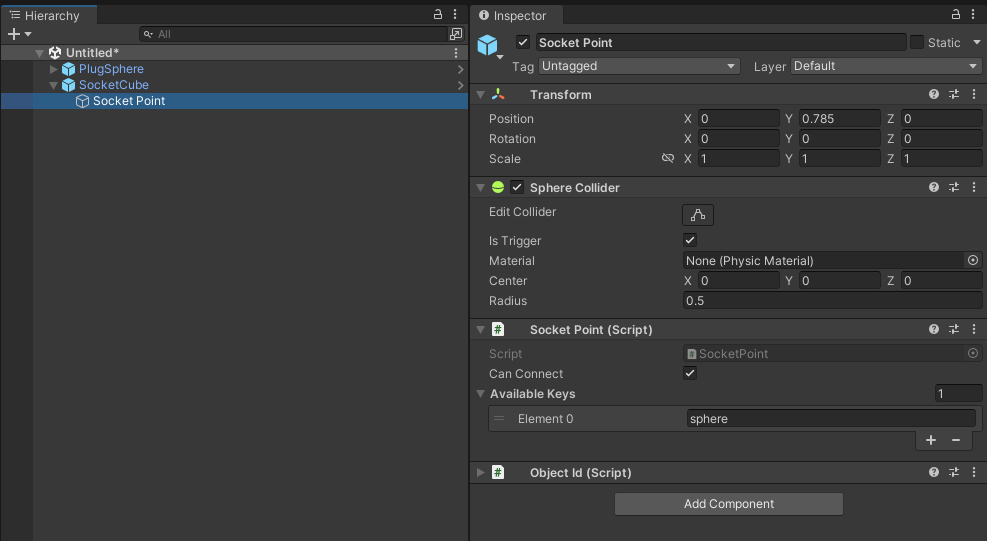This screenshot has height=541, width=987.
Task: Open the Sphere Collider options menu
Action: coord(974,187)
